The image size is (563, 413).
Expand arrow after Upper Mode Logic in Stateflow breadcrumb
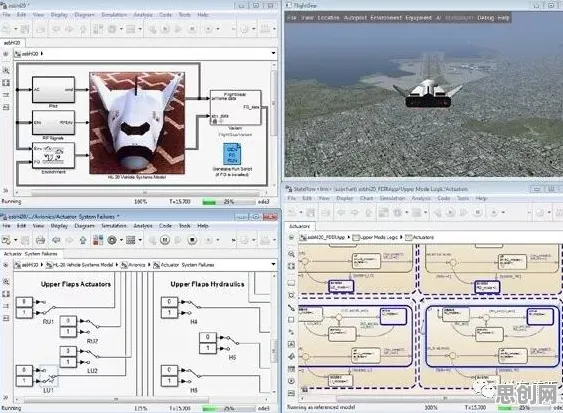click(401, 237)
